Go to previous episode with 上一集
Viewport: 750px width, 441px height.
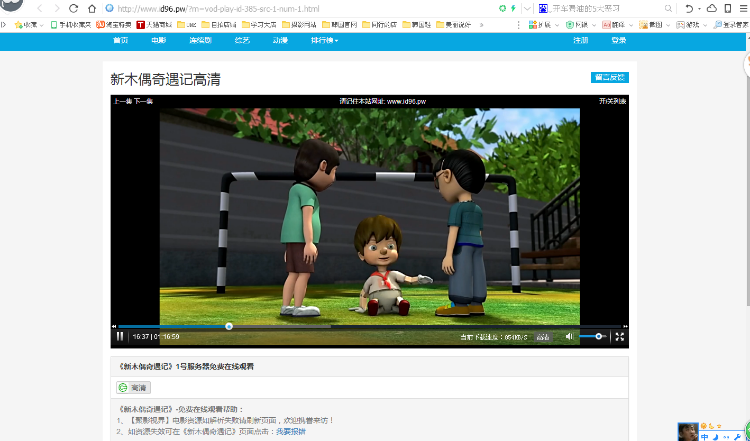pyautogui.click(x=122, y=101)
